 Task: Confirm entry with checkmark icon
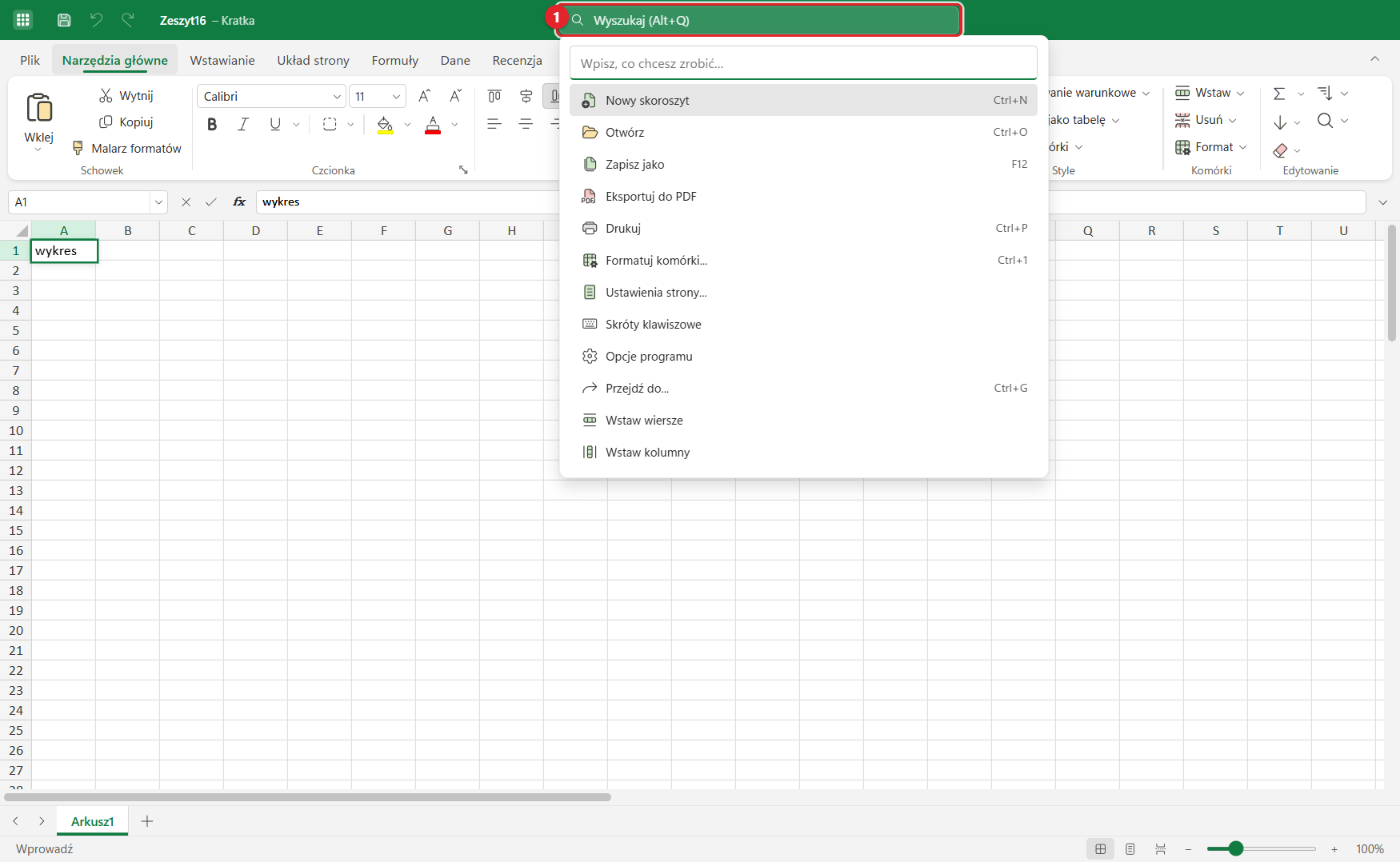[x=211, y=202]
